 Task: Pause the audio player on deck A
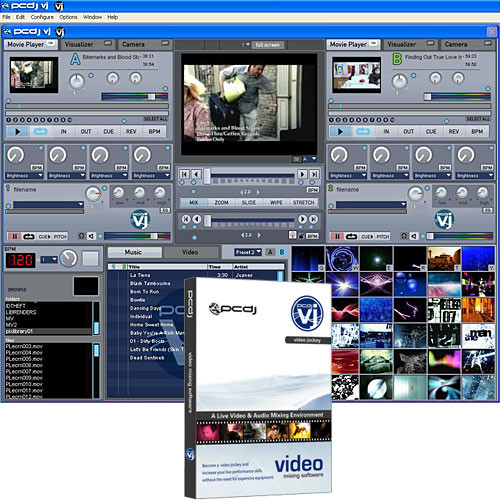[14, 236]
